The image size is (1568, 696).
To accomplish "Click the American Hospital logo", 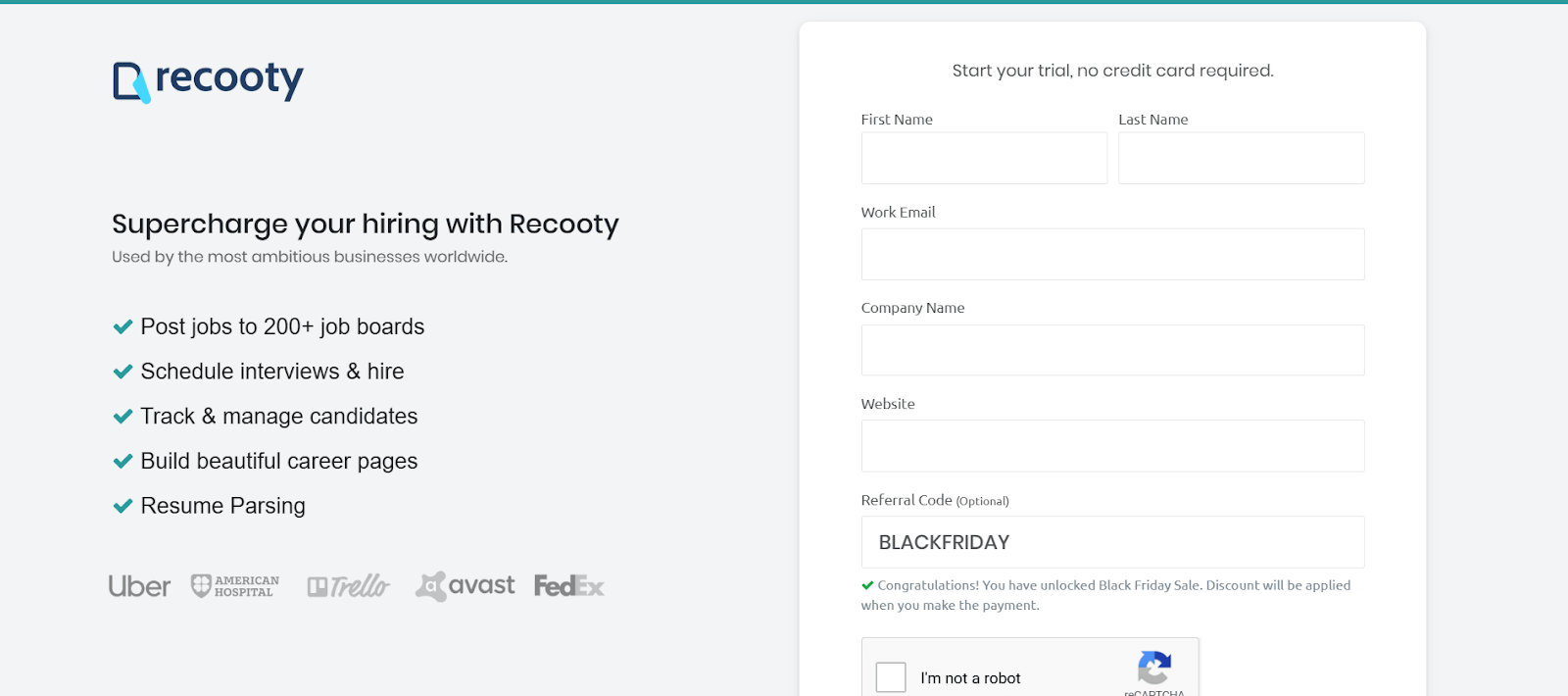I will click(x=235, y=586).
